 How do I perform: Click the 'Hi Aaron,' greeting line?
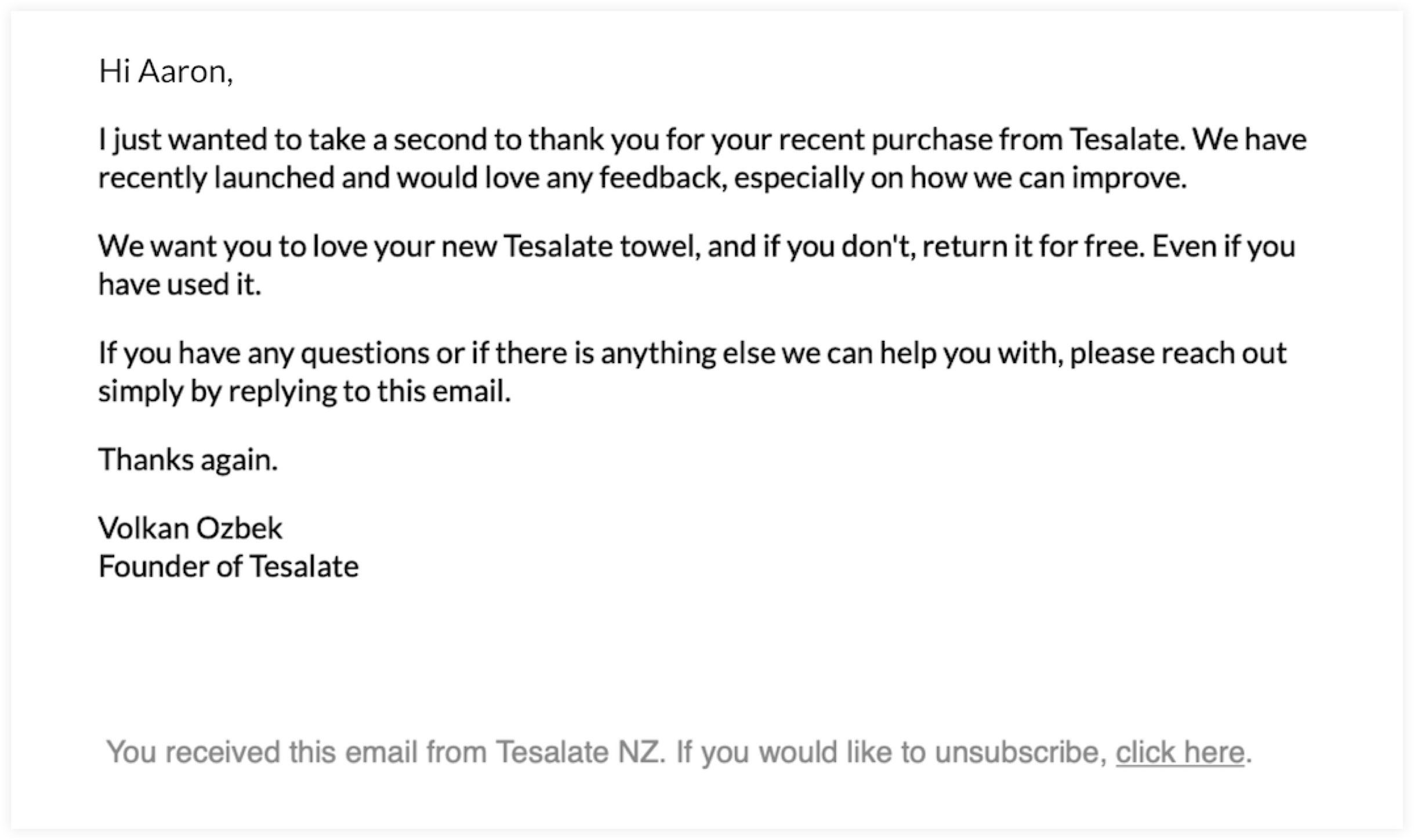point(166,72)
